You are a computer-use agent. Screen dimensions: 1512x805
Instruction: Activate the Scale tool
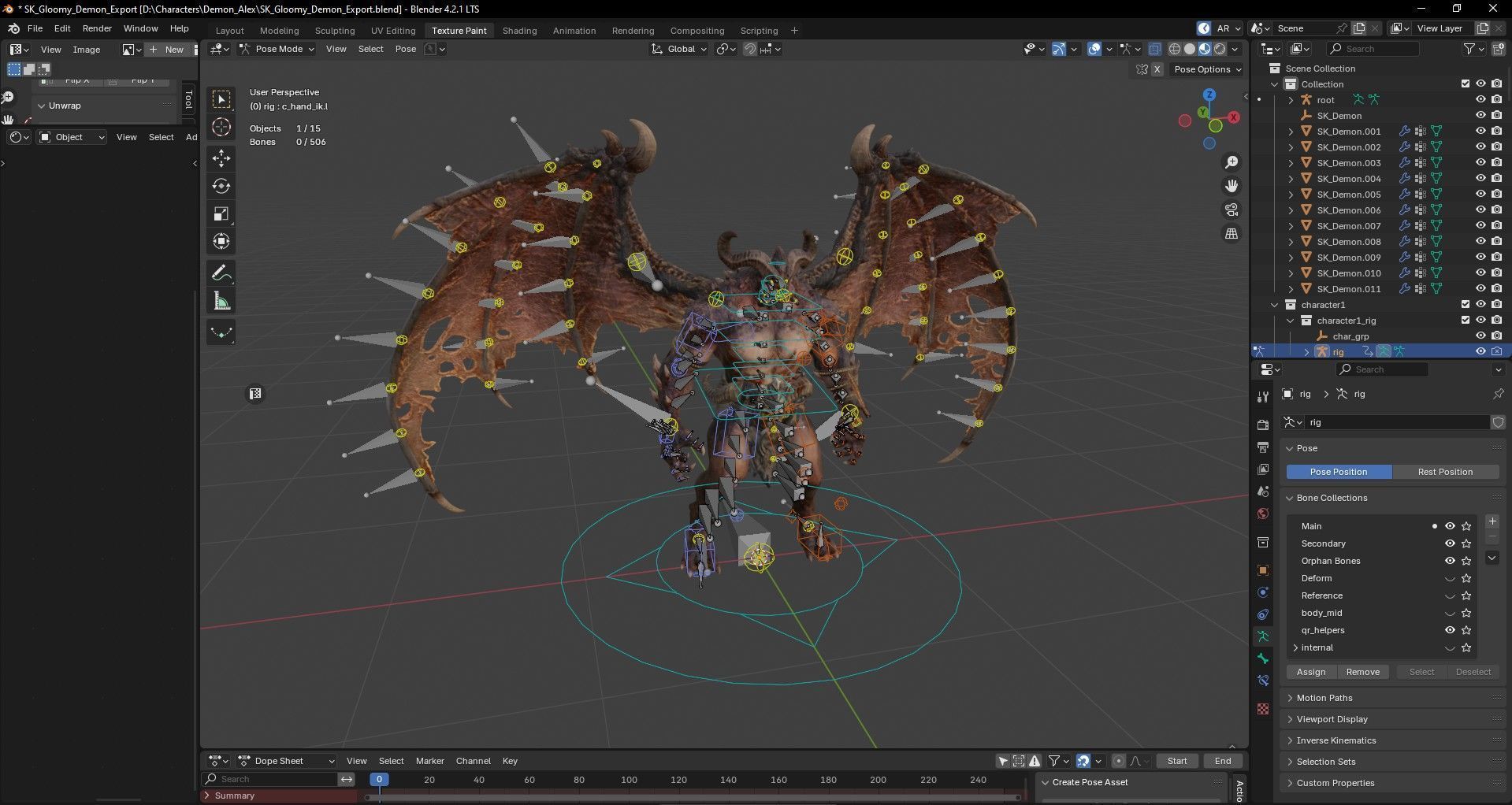(221, 213)
